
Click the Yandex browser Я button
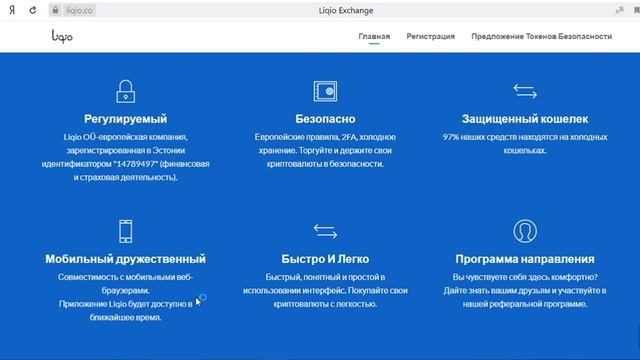12,10
